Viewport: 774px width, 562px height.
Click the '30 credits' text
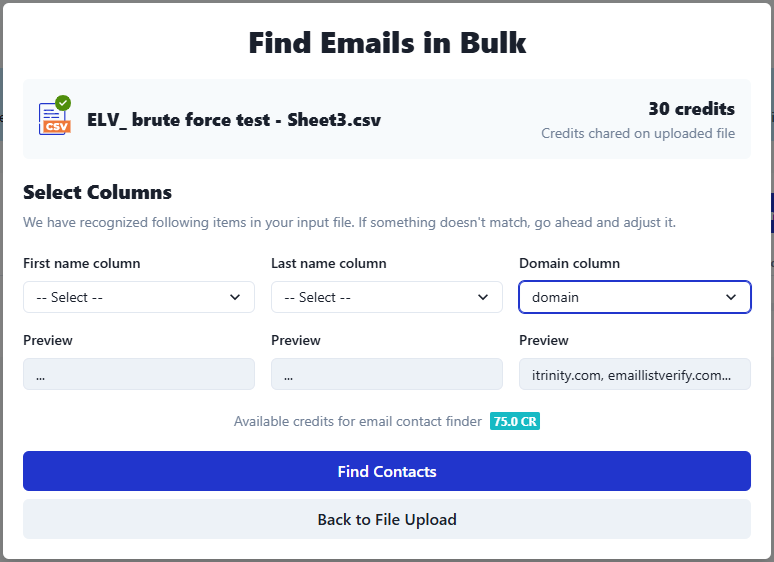click(x=691, y=109)
